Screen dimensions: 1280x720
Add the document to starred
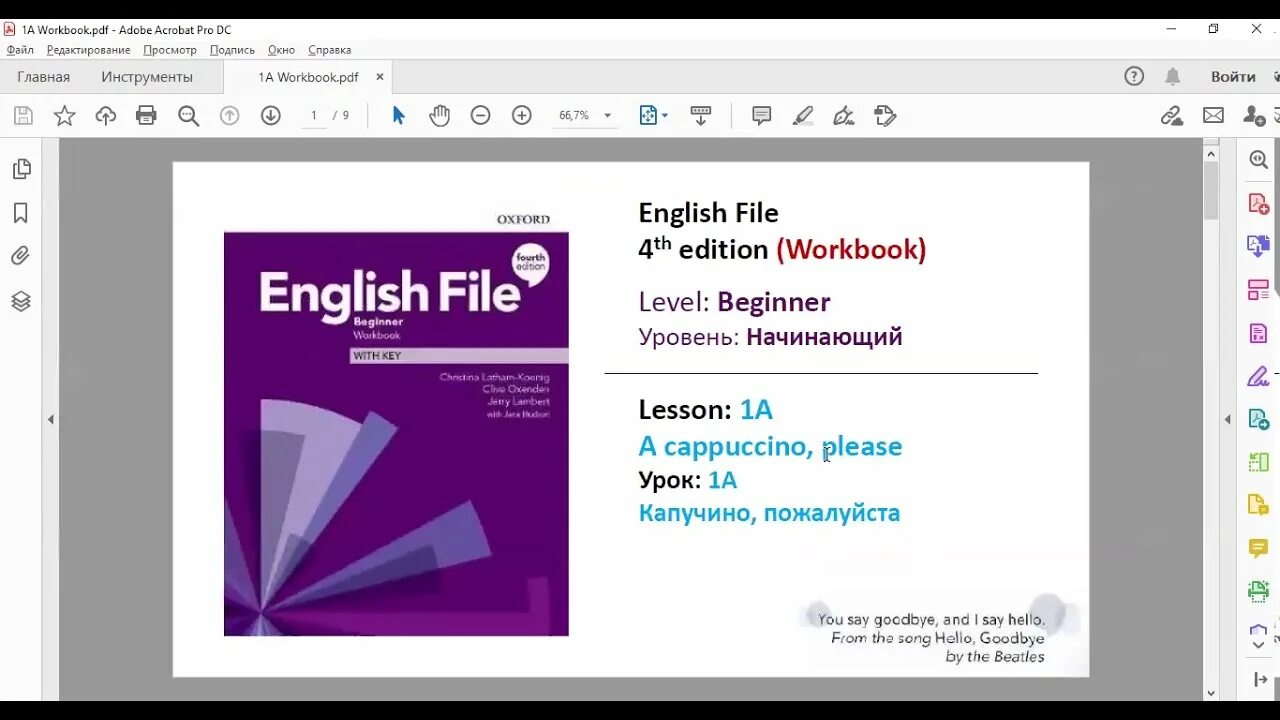click(64, 116)
